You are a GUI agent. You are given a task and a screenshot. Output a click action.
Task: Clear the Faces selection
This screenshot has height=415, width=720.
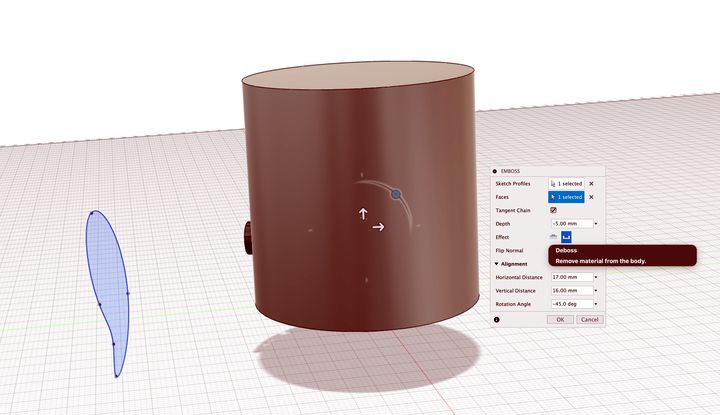click(x=591, y=197)
